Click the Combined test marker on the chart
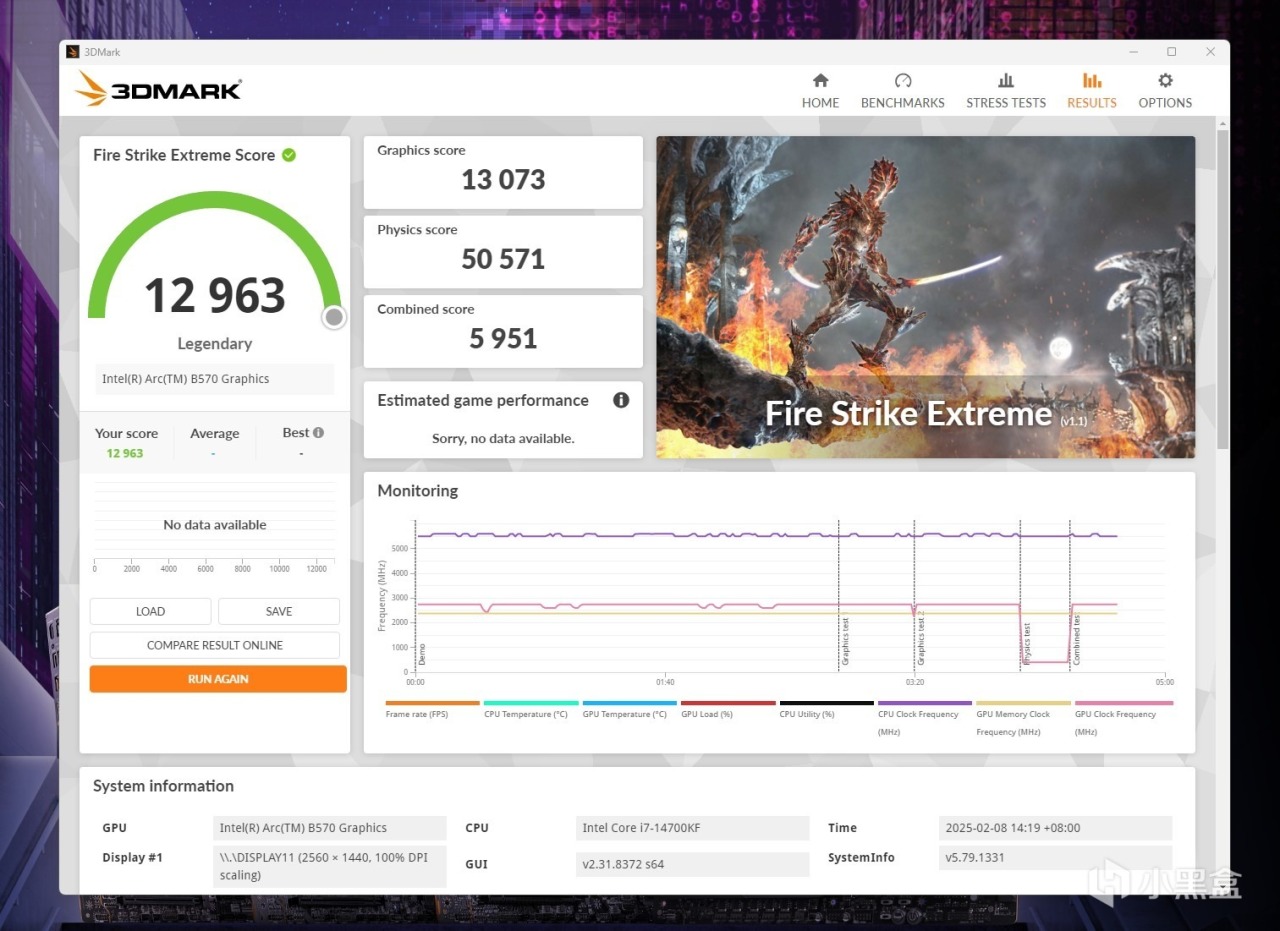This screenshot has height=931, width=1280. coord(1077,640)
